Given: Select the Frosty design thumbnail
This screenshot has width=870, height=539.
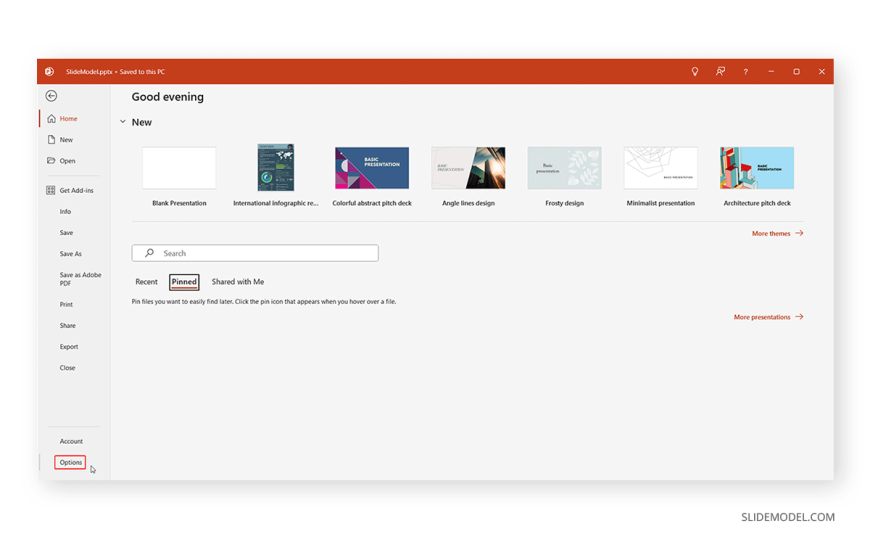Looking at the screenshot, I should 564,168.
